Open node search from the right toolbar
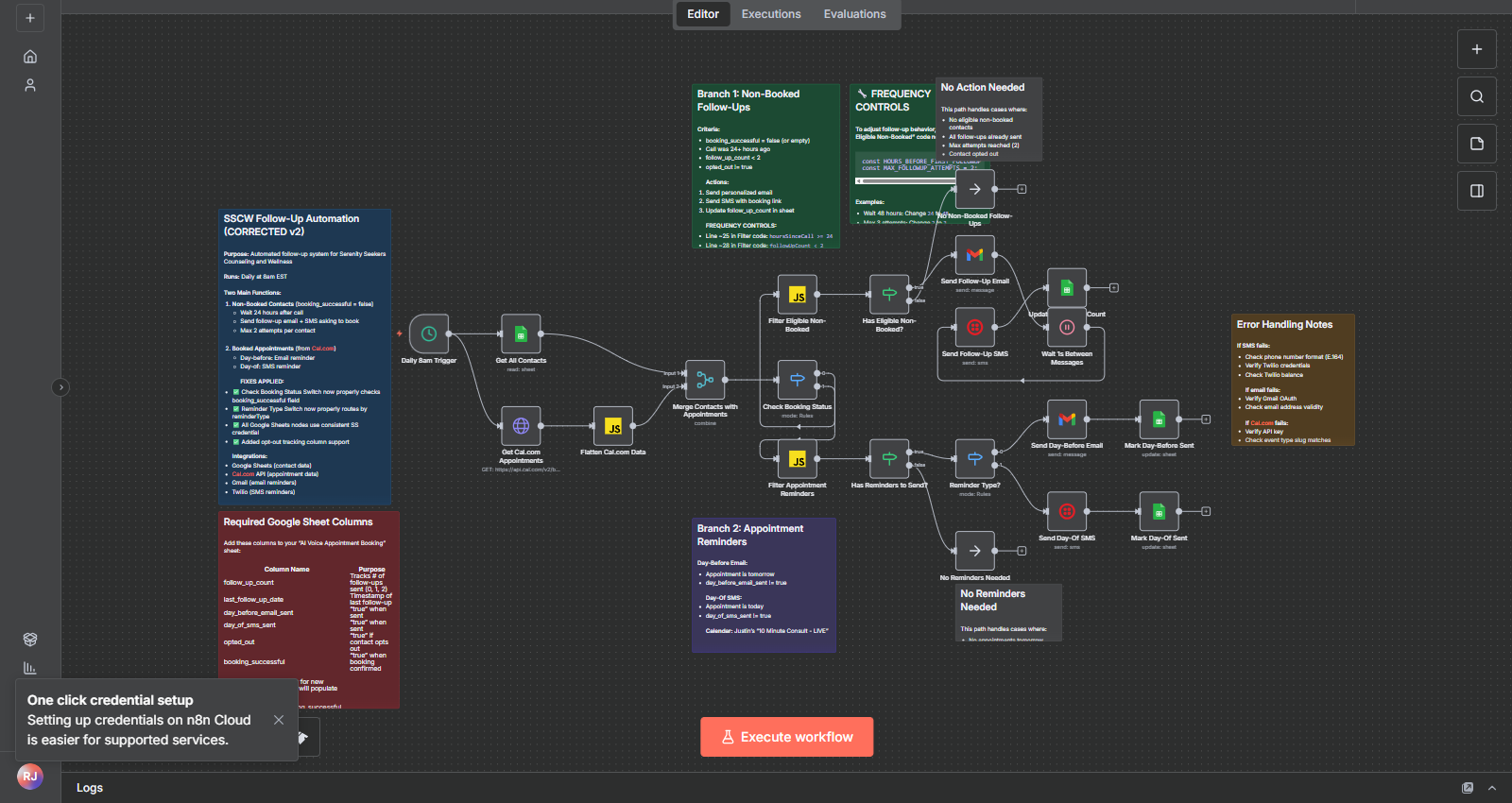Viewport: 1512px width, 803px height. (x=1477, y=96)
